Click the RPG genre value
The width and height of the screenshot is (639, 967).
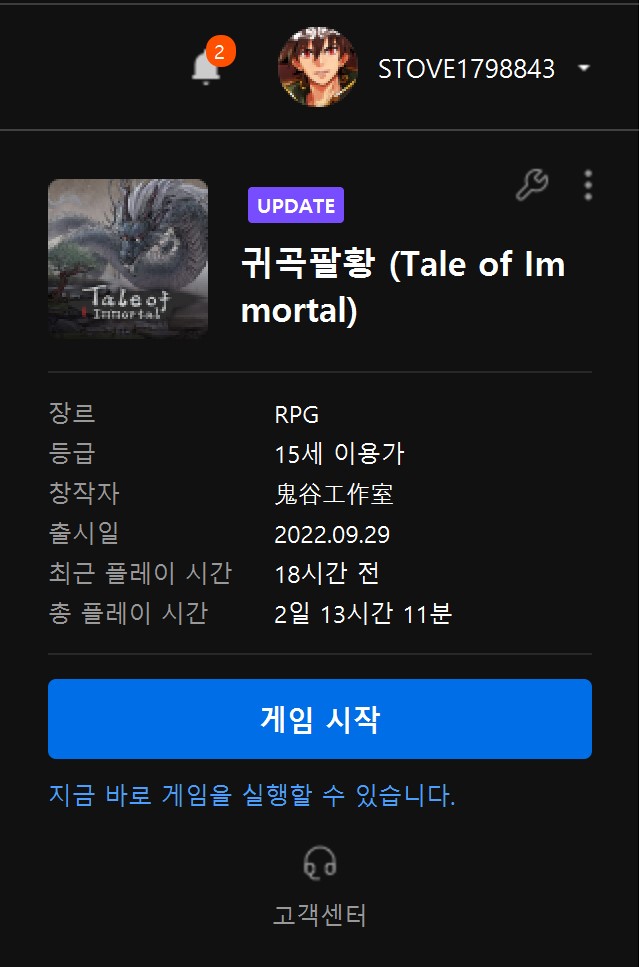(x=297, y=415)
